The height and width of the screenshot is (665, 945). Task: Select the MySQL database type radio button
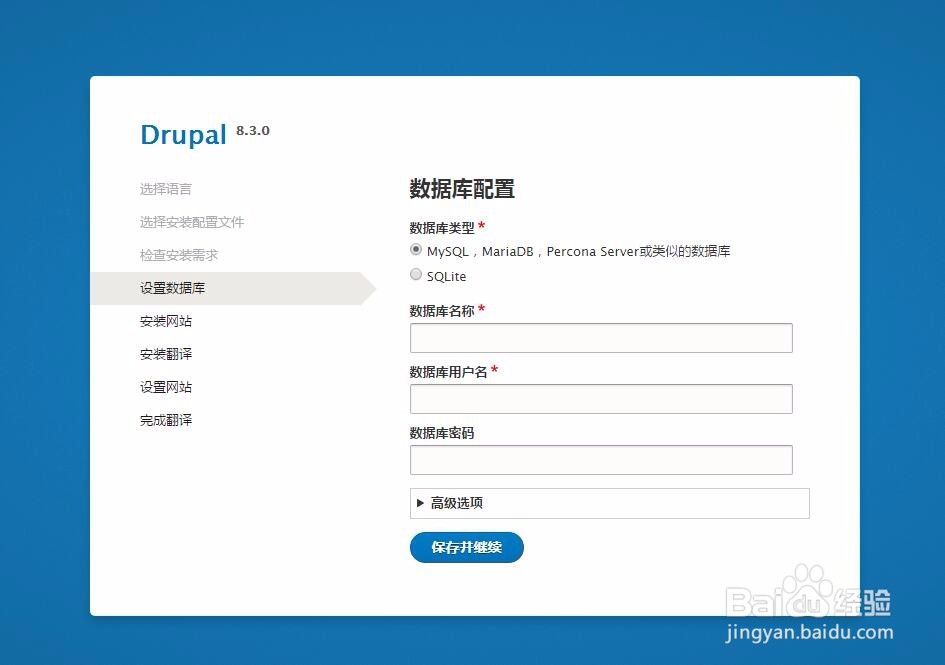point(416,249)
